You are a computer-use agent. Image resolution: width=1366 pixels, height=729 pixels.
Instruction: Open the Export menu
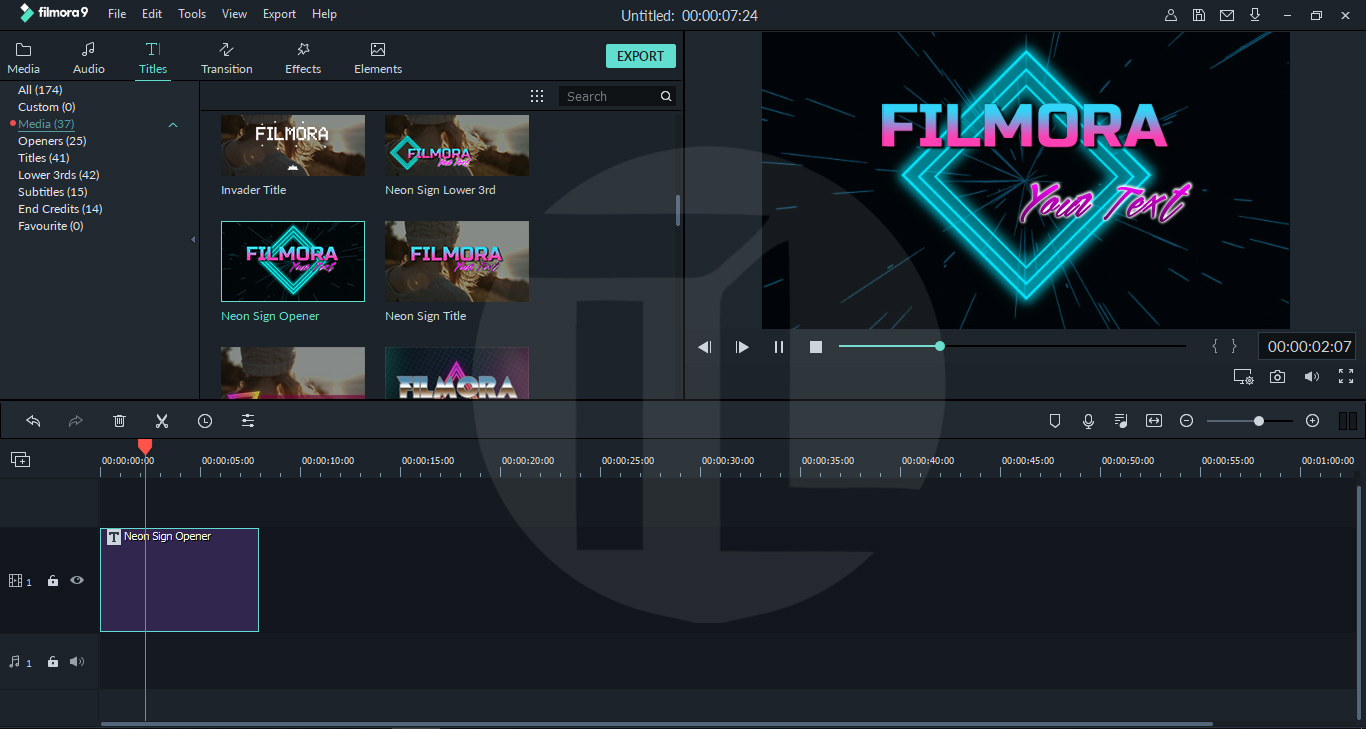pyautogui.click(x=279, y=14)
